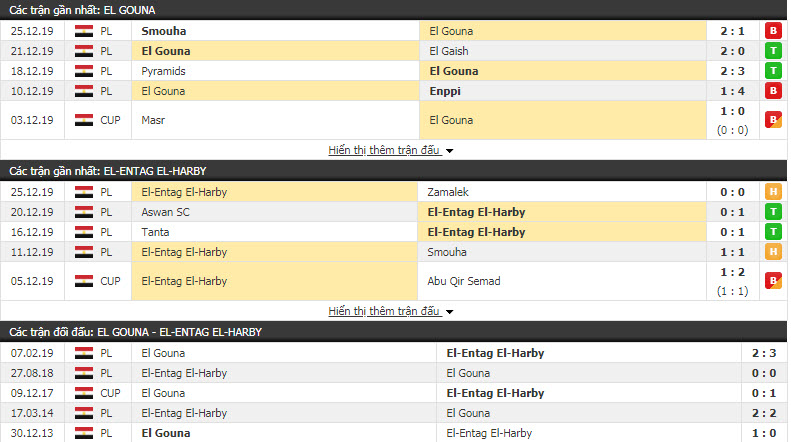Click green T badge for Pyramids match
791x442 pixels.
point(773,71)
